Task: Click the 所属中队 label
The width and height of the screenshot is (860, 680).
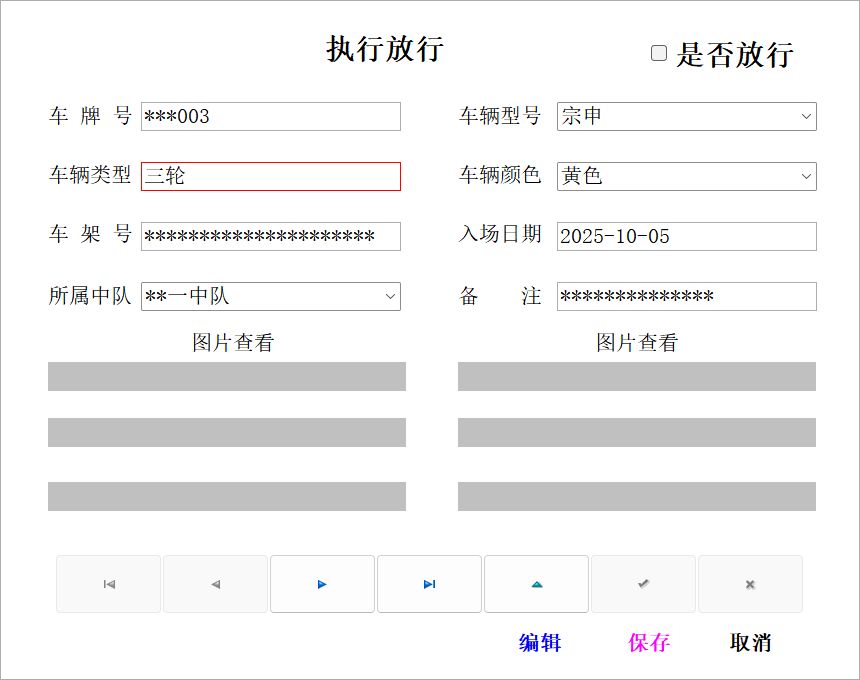Action: pos(90,296)
